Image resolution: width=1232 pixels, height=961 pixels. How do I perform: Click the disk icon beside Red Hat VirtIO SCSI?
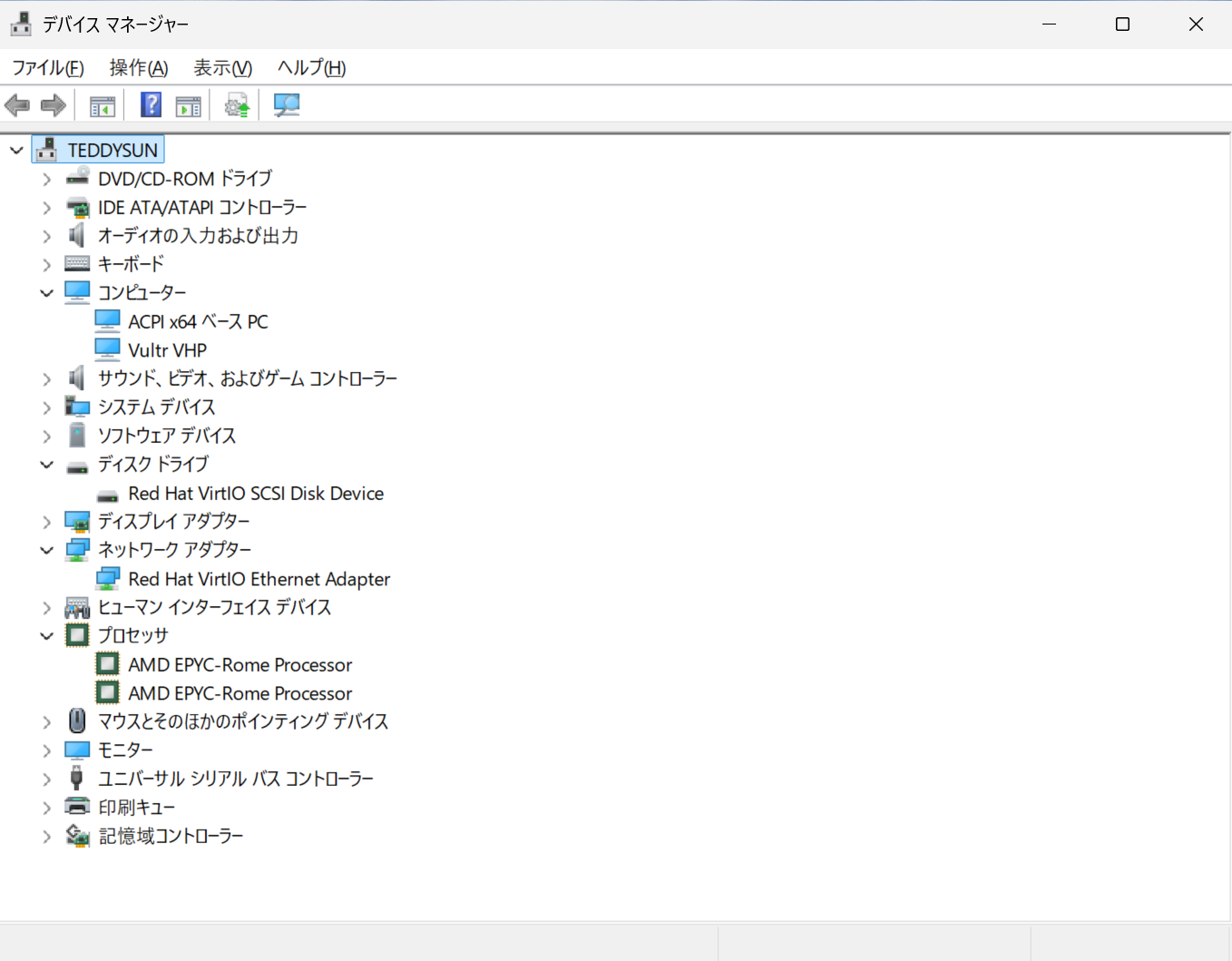107,495
